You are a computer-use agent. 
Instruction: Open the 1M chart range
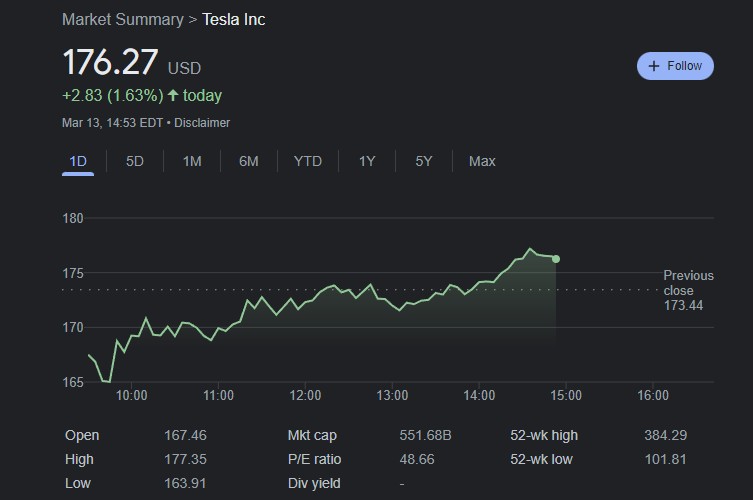click(x=192, y=161)
